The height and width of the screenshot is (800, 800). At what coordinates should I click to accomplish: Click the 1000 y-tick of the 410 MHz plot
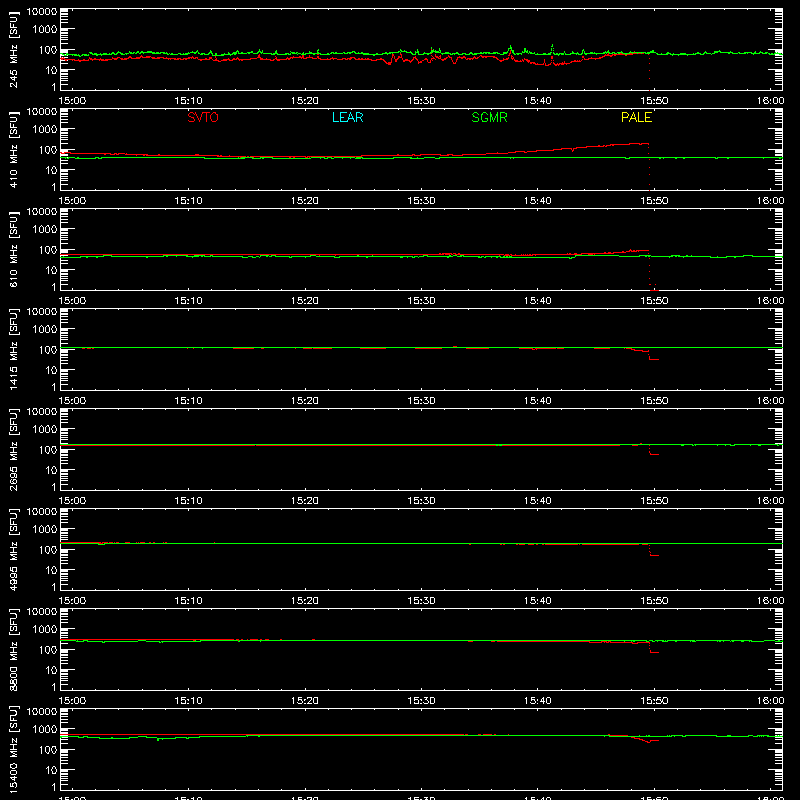(45, 129)
